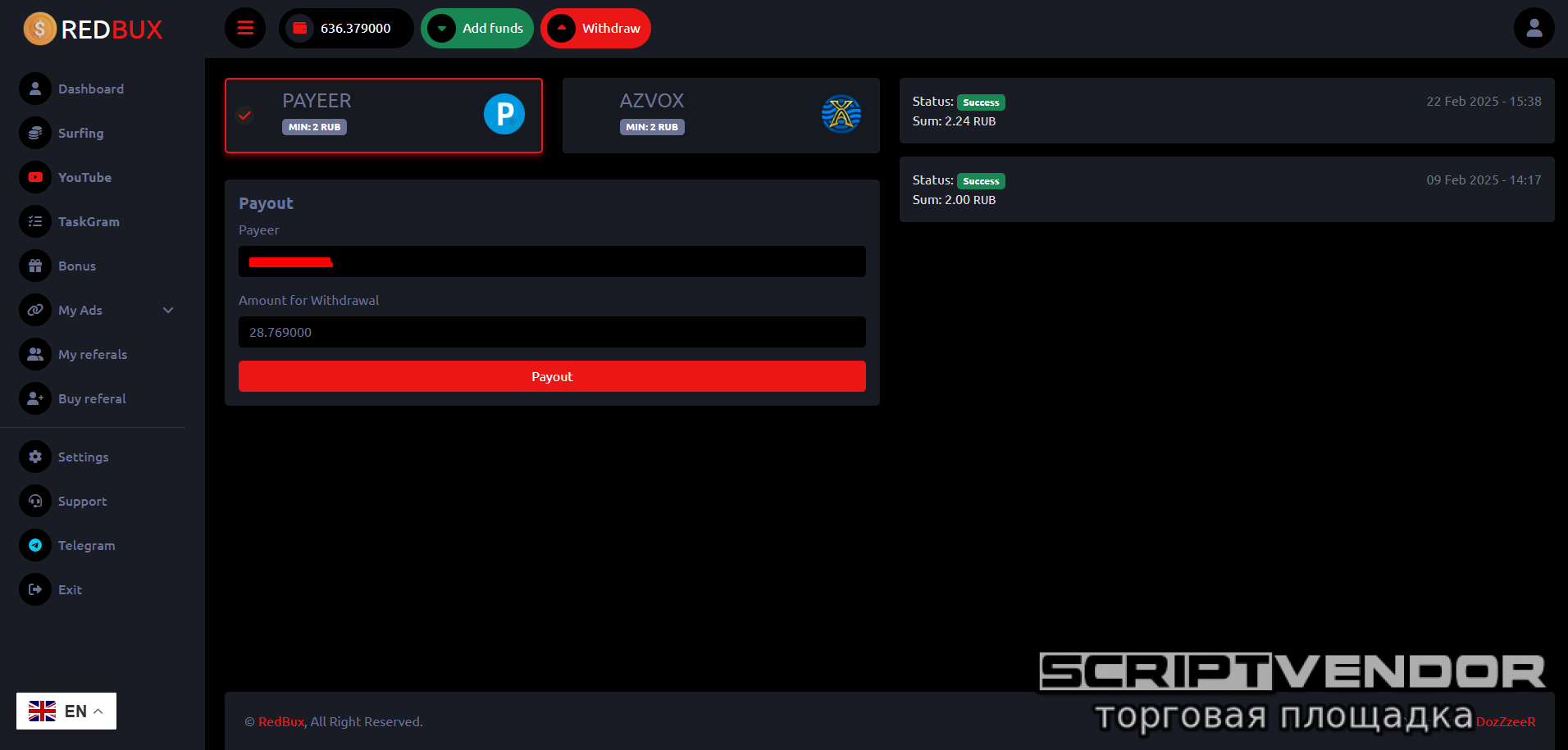1568x750 pixels.
Task: Click the Settings gear icon
Action: coord(35,457)
